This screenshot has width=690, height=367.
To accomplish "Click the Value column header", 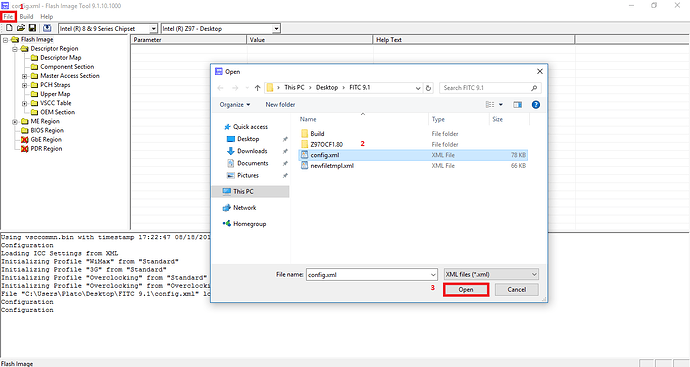I will (309, 40).
